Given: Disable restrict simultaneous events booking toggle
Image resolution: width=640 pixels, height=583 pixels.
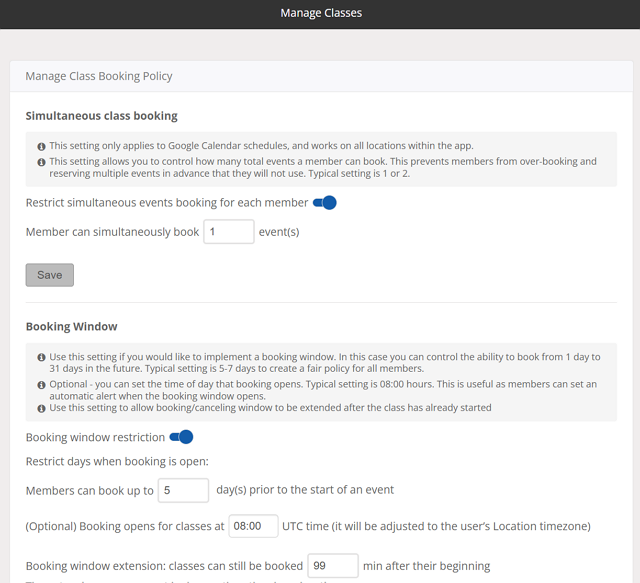Looking at the screenshot, I should pyautogui.click(x=325, y=203).
